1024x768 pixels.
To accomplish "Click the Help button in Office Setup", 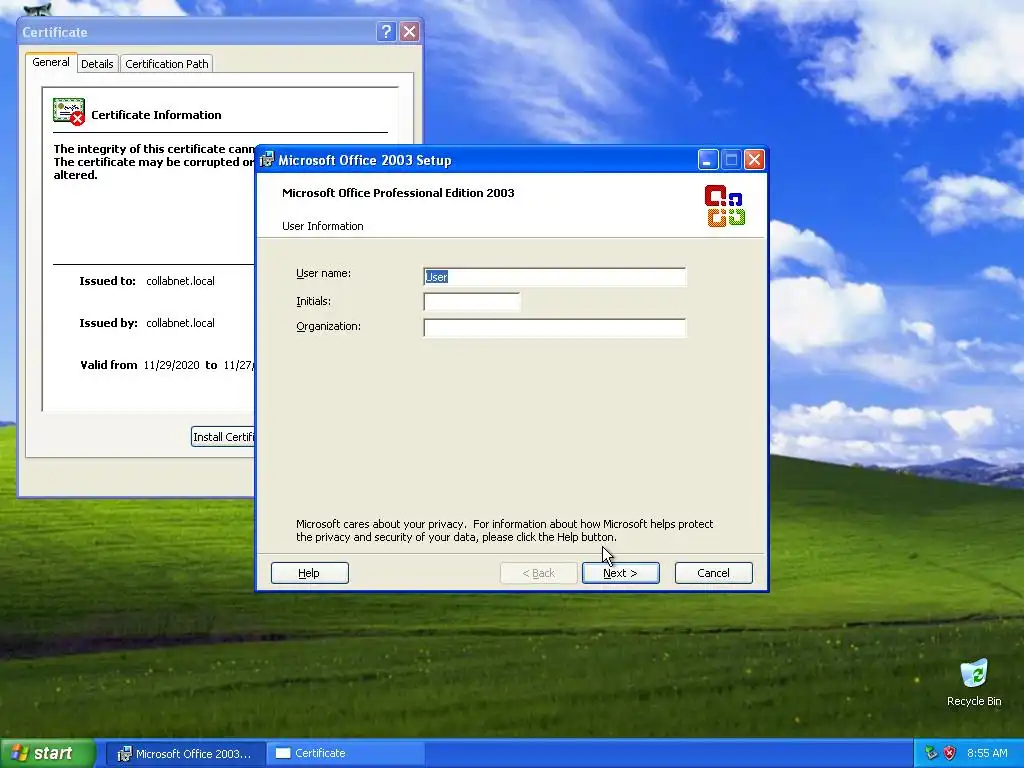I will (310, 573).
